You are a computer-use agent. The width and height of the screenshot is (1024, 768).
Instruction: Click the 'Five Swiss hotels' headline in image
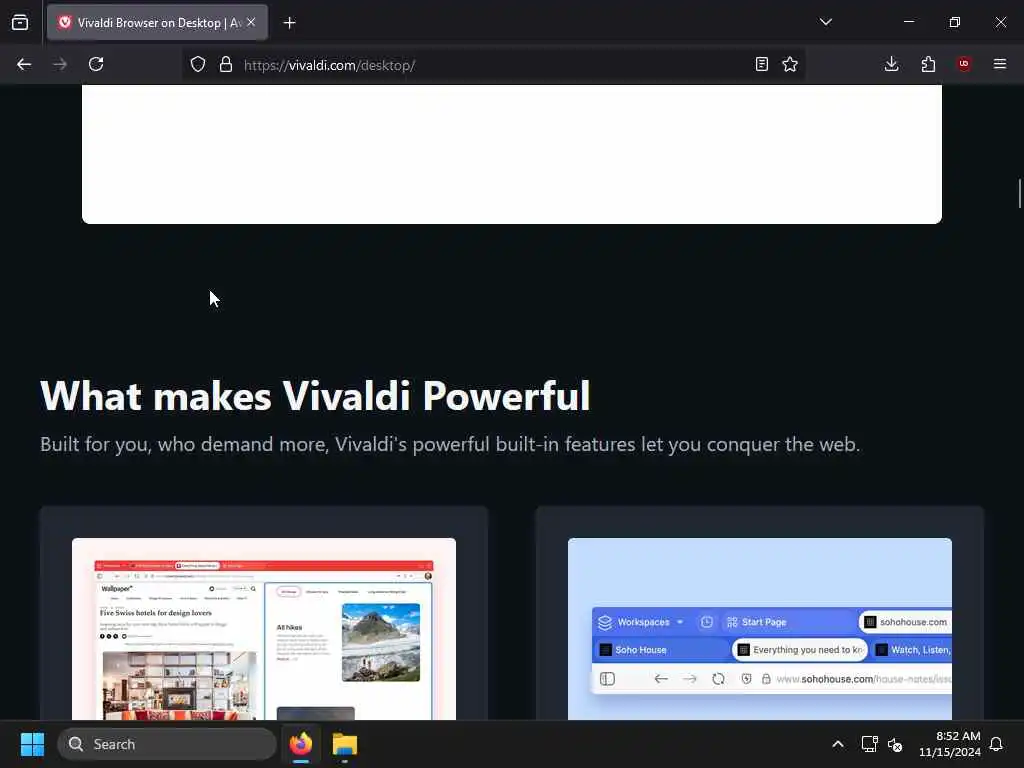pos(155,613)
